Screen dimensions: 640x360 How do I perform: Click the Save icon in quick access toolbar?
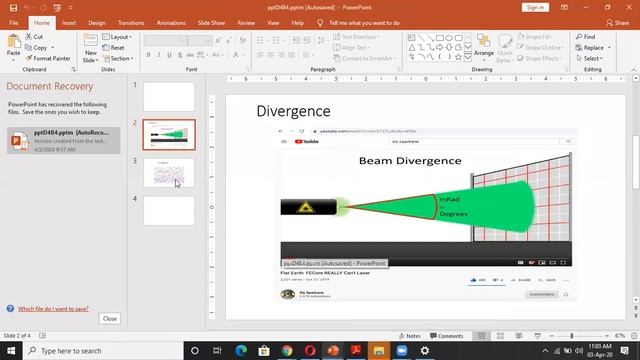tap(13, 8)
